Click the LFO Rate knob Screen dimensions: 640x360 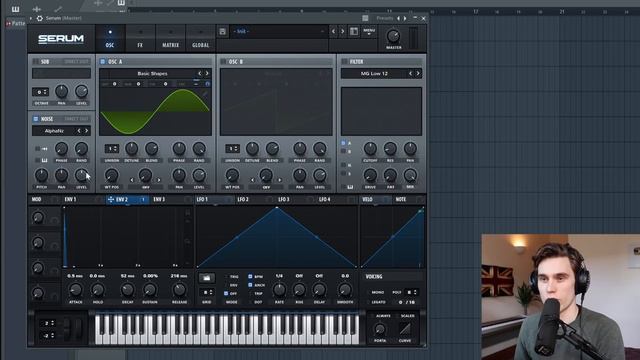279,290
